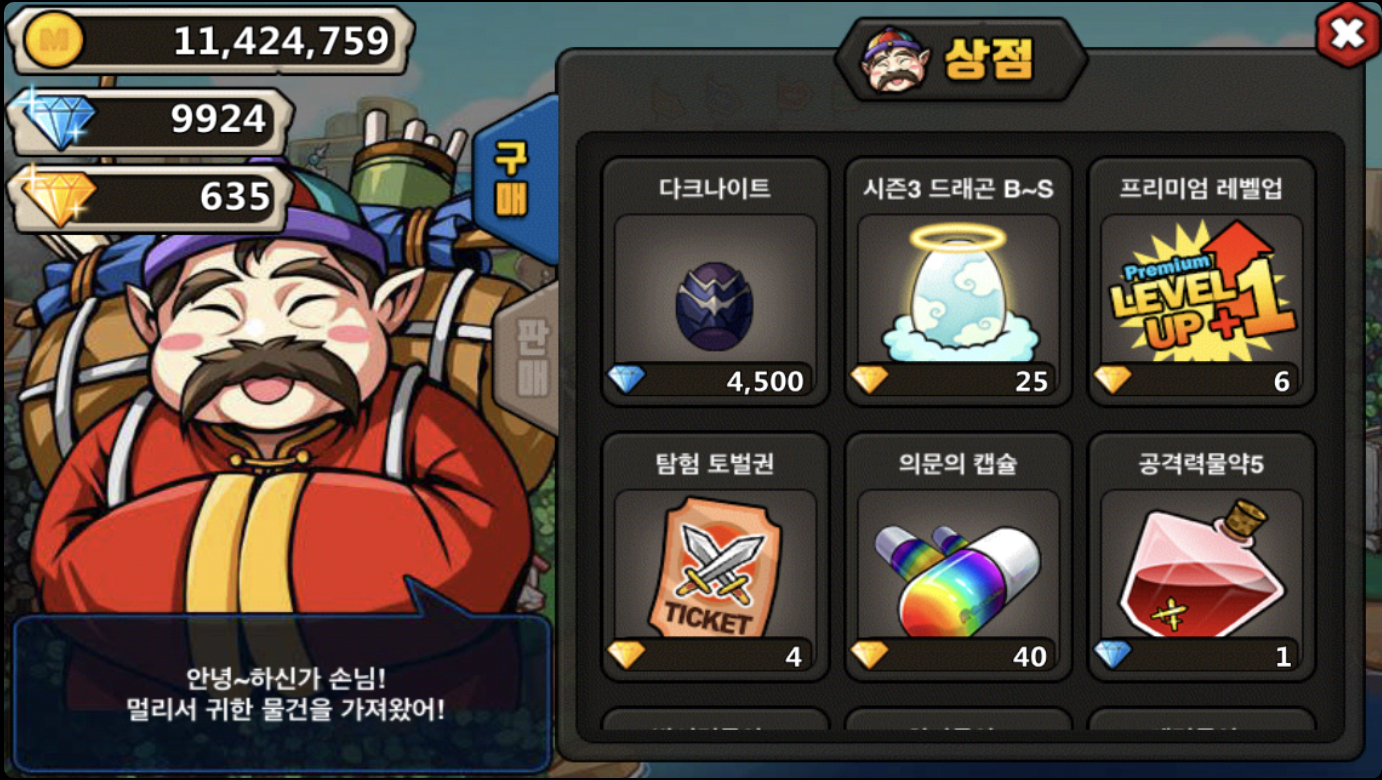Select the Season 3 Dragon egg icon
Viewport: 1382px width, 780px height.
958,292
